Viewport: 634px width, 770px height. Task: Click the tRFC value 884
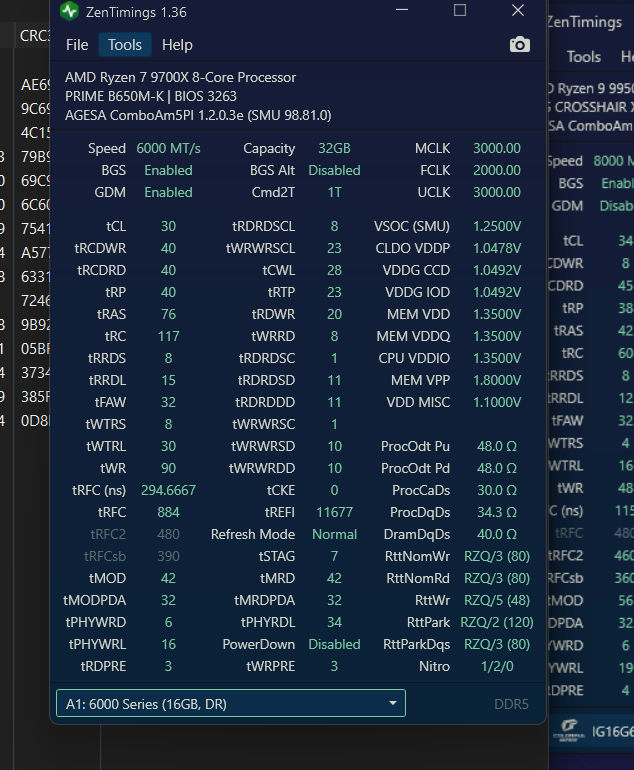coord(168,512)
